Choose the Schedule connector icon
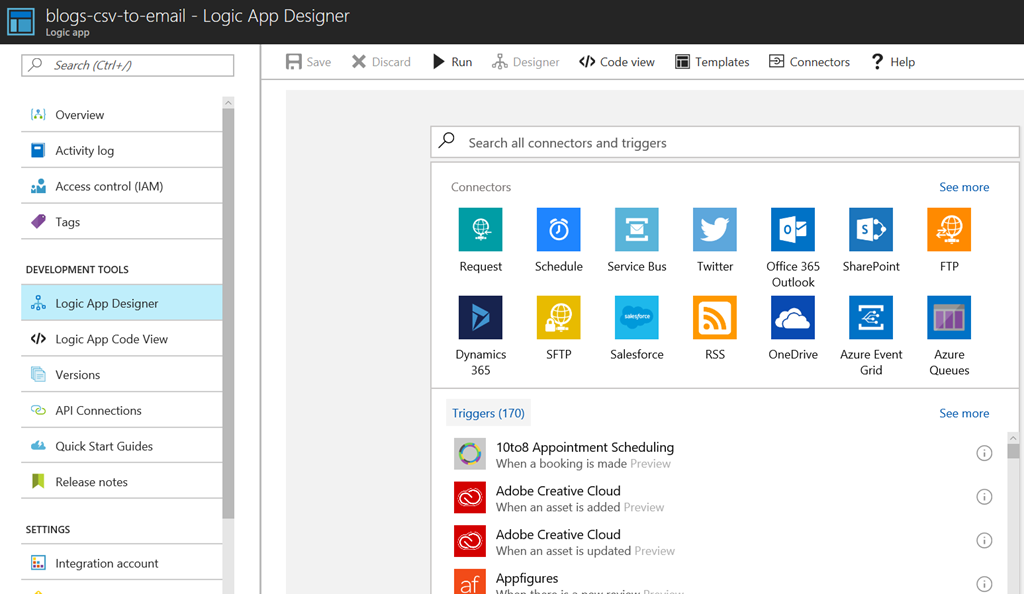 point(558,230)
